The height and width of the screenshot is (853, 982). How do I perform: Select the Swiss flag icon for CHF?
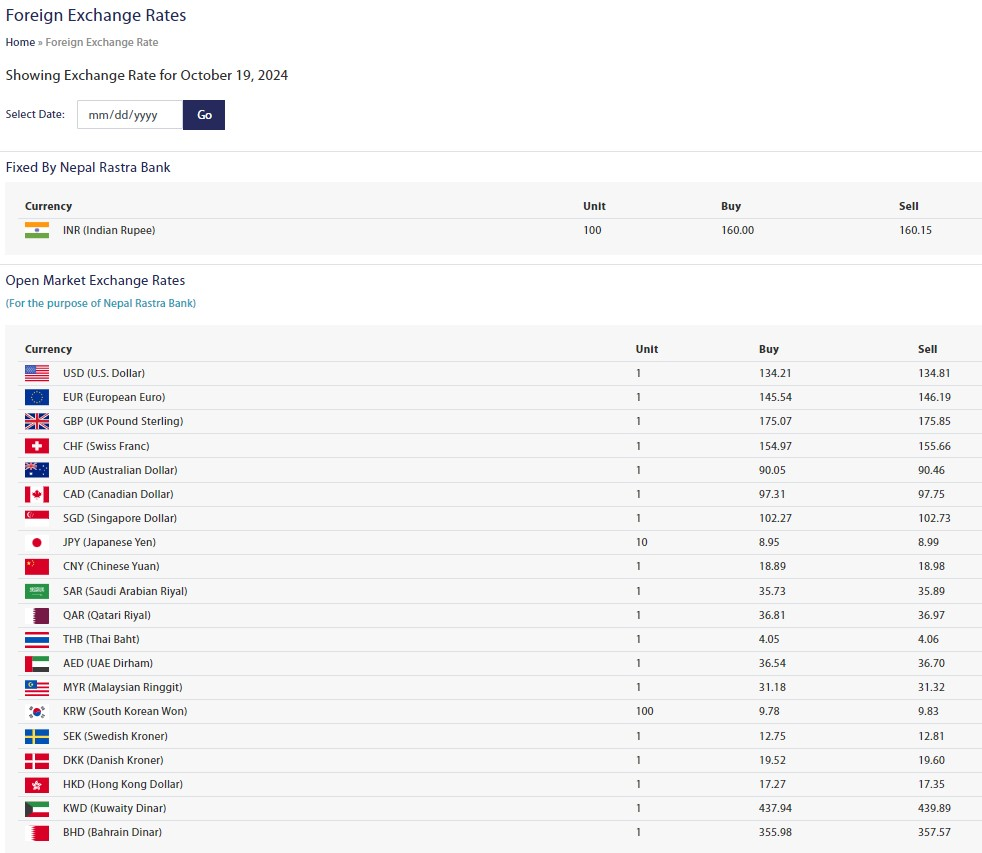tap(37, 446)
